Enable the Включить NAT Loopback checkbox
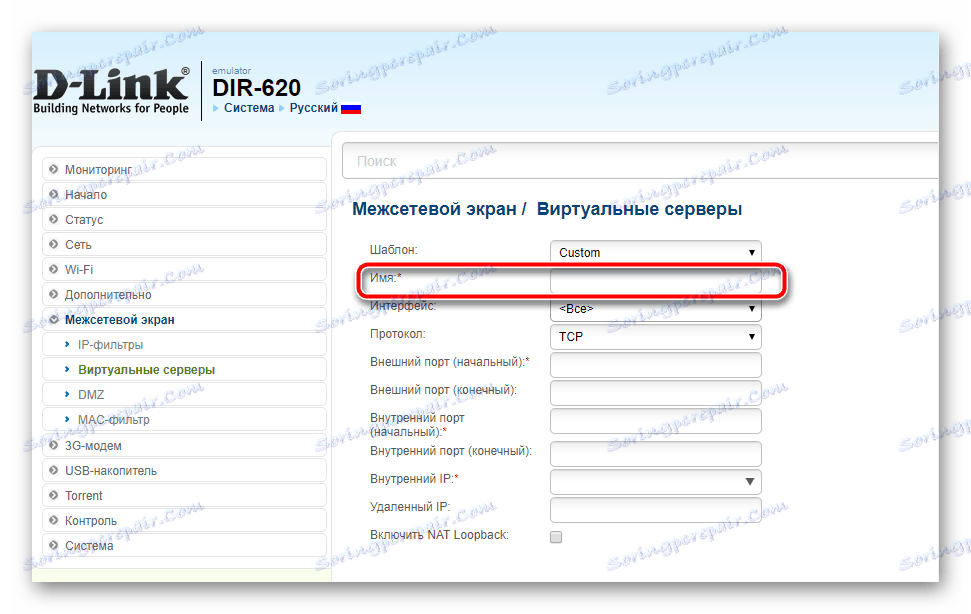971x614 pixels. pyautogui.click(x=556, y=535)
